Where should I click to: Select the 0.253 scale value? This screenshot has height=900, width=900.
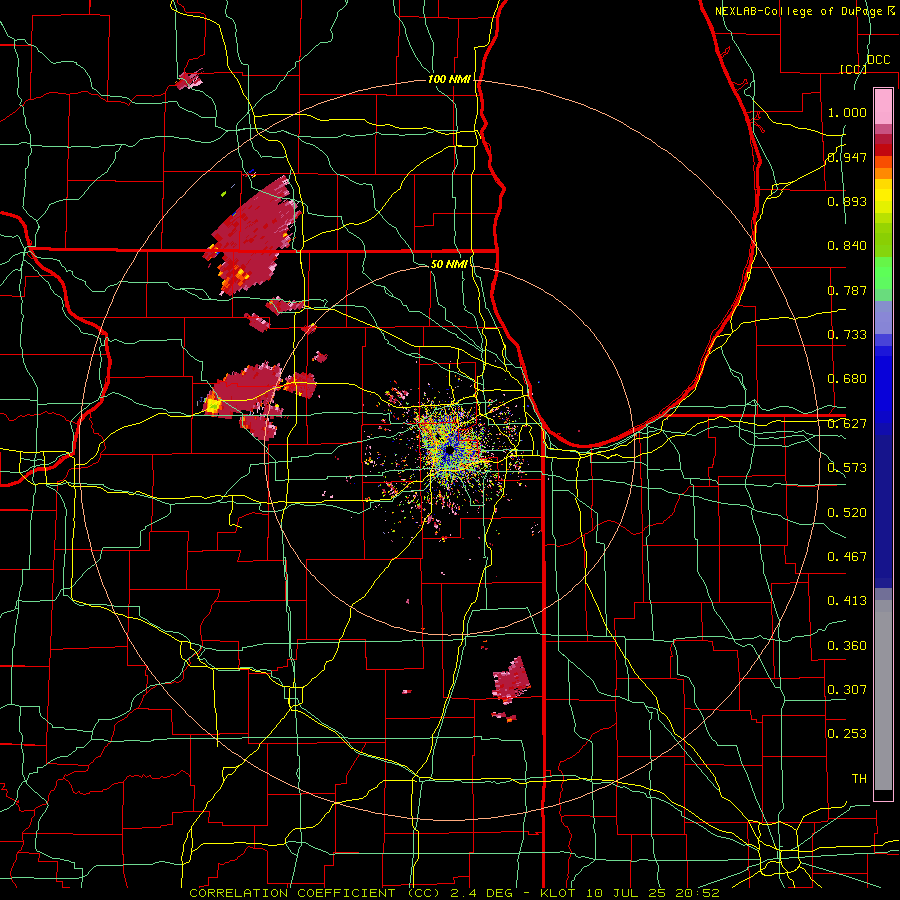pyautogui.click(x=847, y=734)
